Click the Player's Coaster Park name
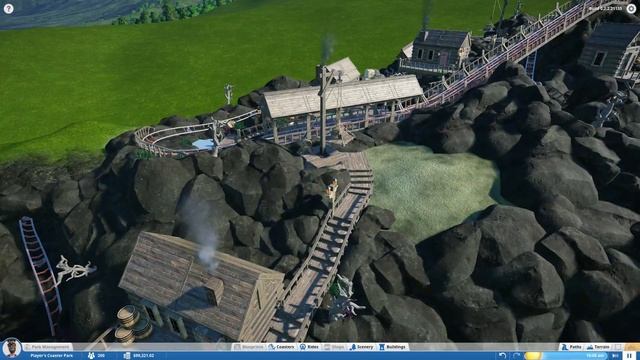Screen dimensions: 640x360 (x=51, y=356)
